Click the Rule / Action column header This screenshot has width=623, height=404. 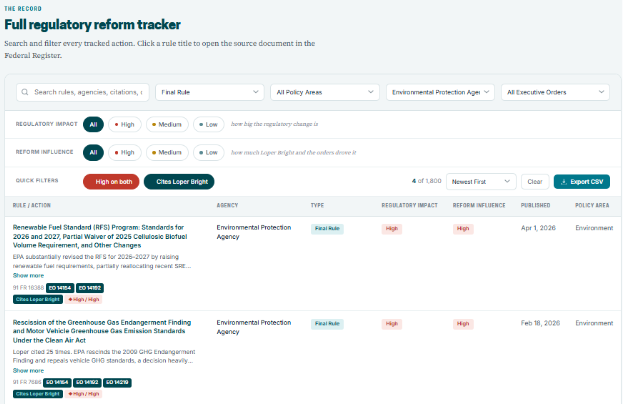pyautogui.click(x=31, y=205)
